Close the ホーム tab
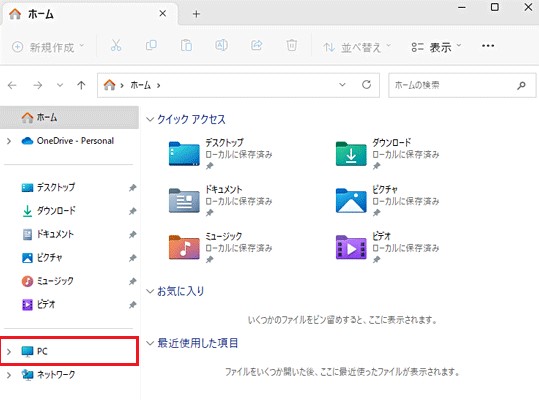 [163, 13]
